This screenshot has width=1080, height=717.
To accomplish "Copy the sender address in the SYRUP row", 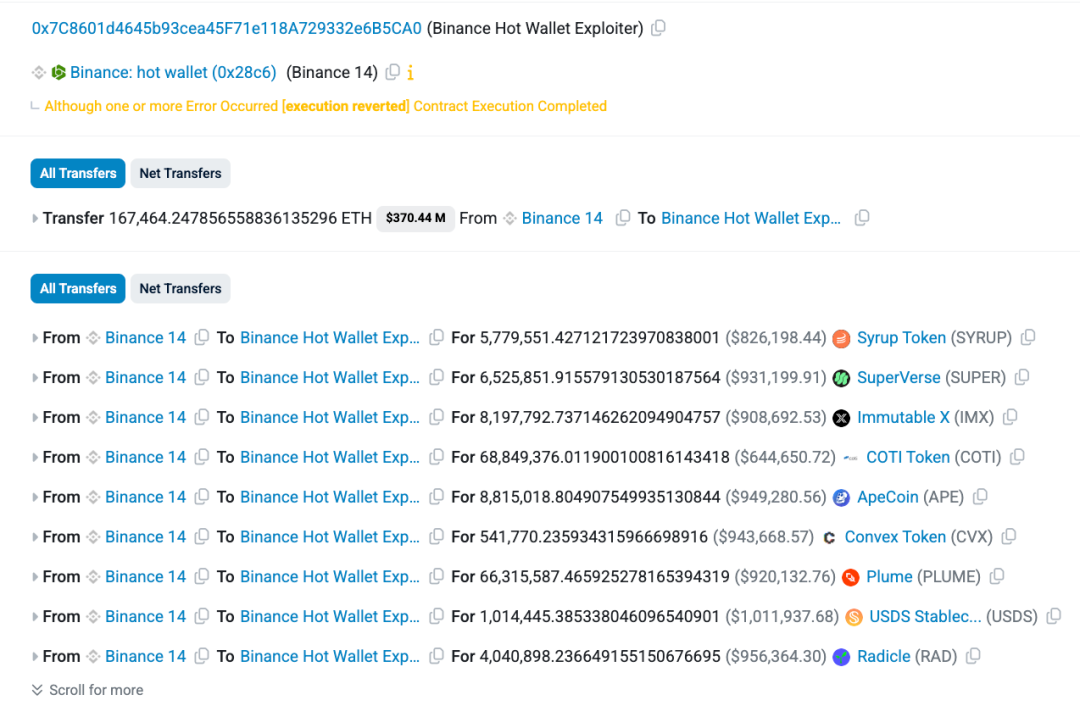I will 202,337.
